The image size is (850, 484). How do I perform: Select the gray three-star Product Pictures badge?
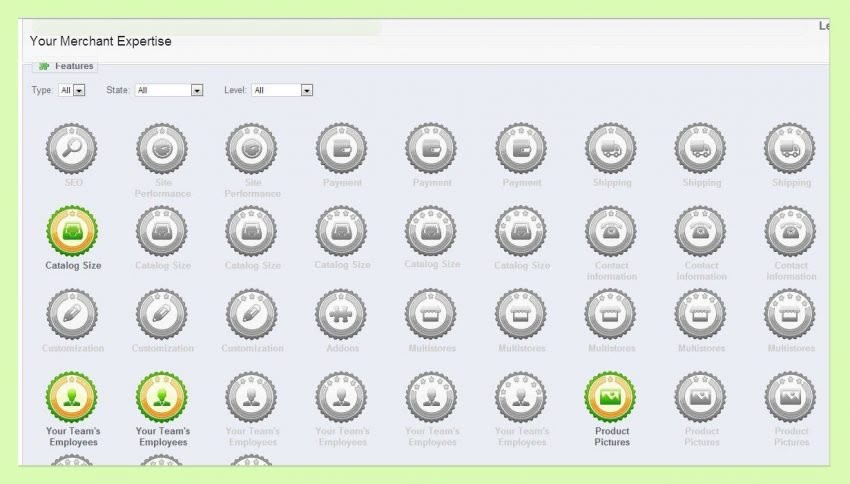pos(790,397)
